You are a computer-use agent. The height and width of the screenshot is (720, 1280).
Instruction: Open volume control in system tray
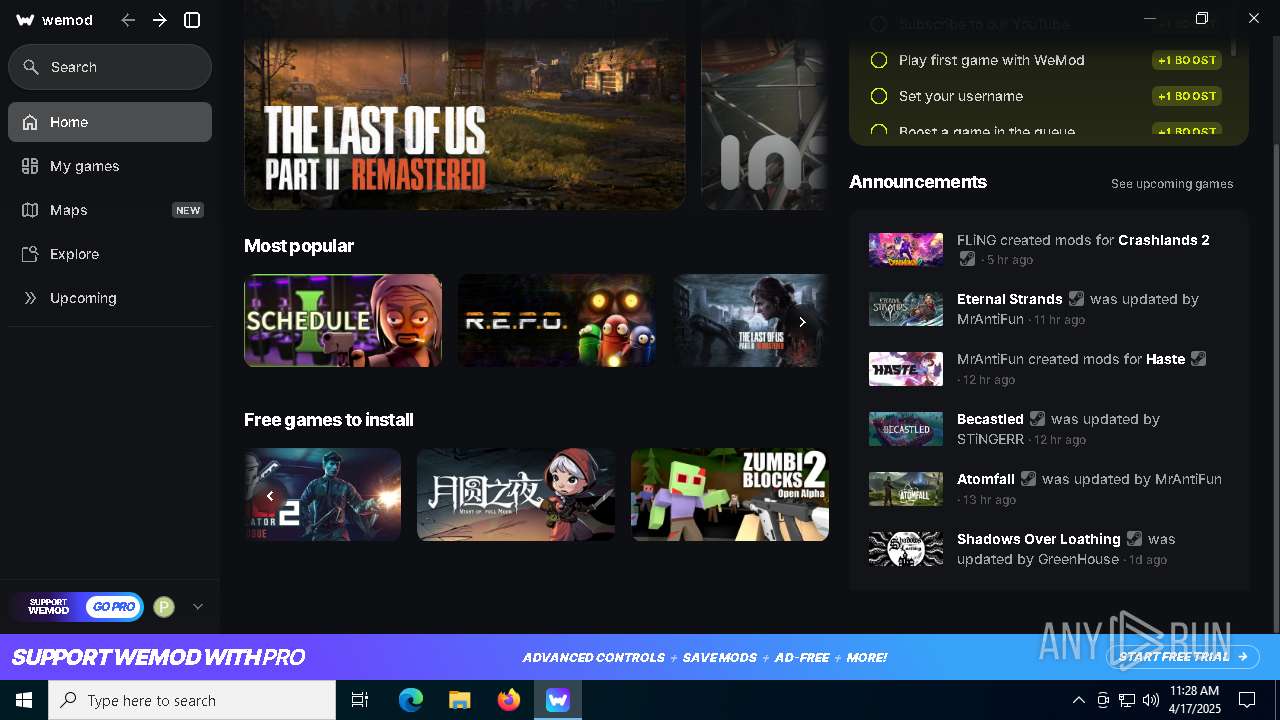(x=1151, y=700)
